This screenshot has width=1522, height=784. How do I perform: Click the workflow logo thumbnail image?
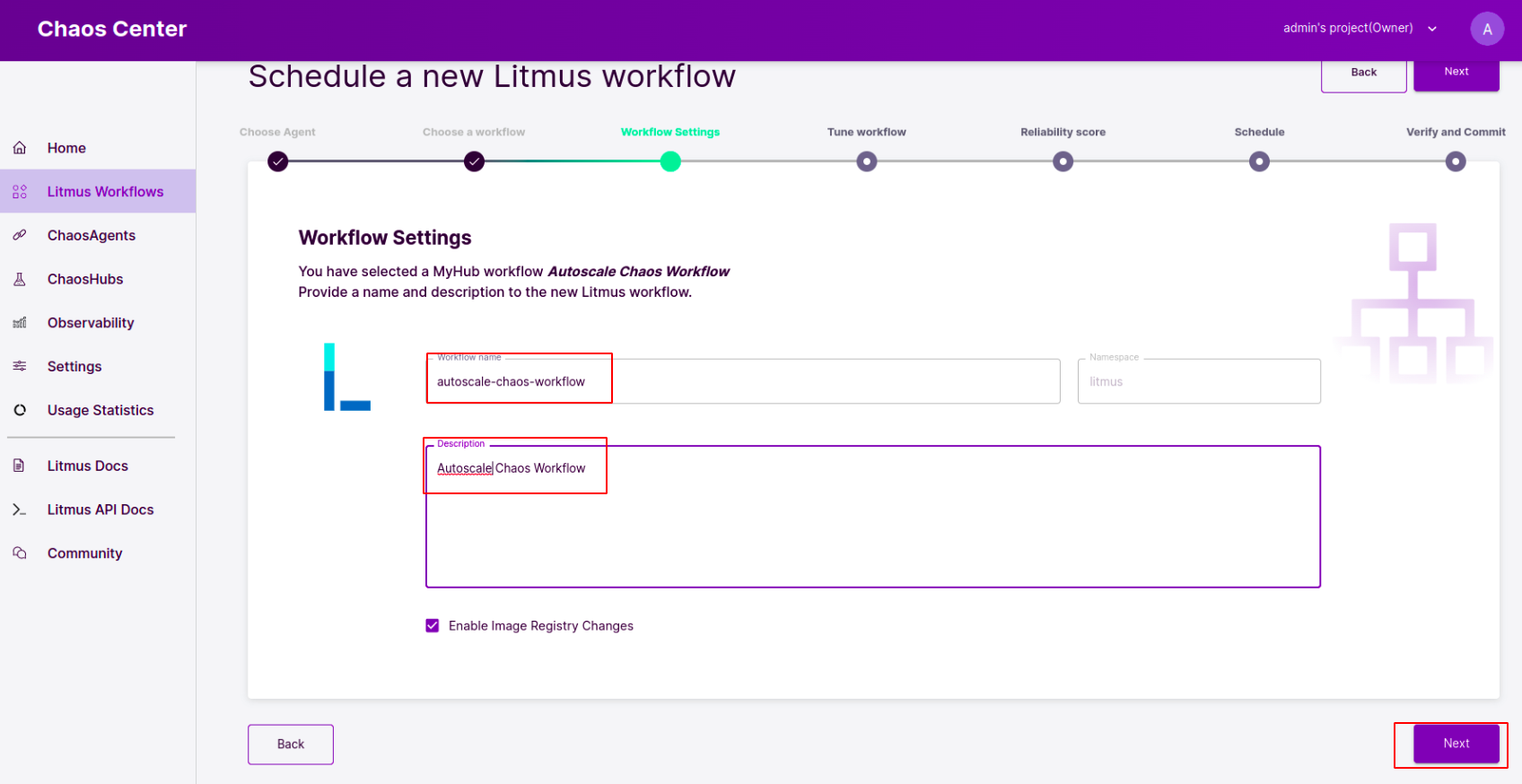click(347, 377)
